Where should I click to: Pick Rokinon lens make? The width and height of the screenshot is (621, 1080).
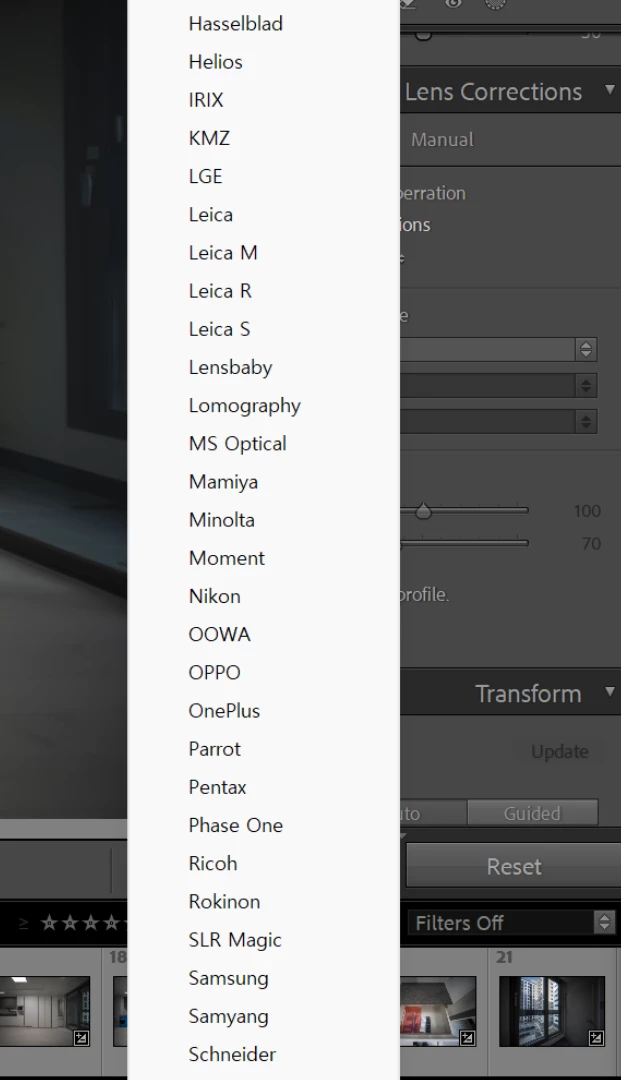click(224, 902)
